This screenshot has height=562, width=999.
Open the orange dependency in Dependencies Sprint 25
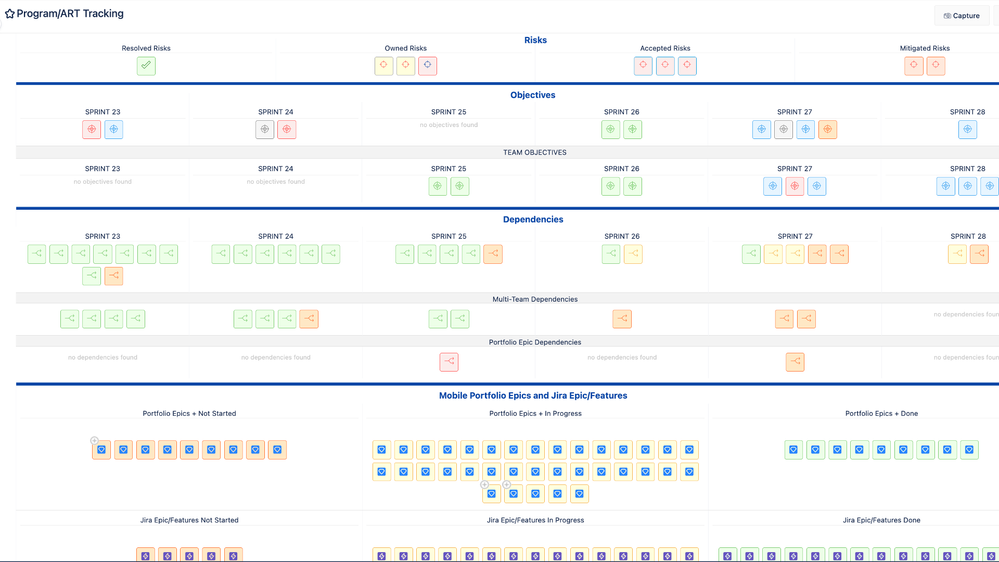pyautogui.click(x=492, y=254)
